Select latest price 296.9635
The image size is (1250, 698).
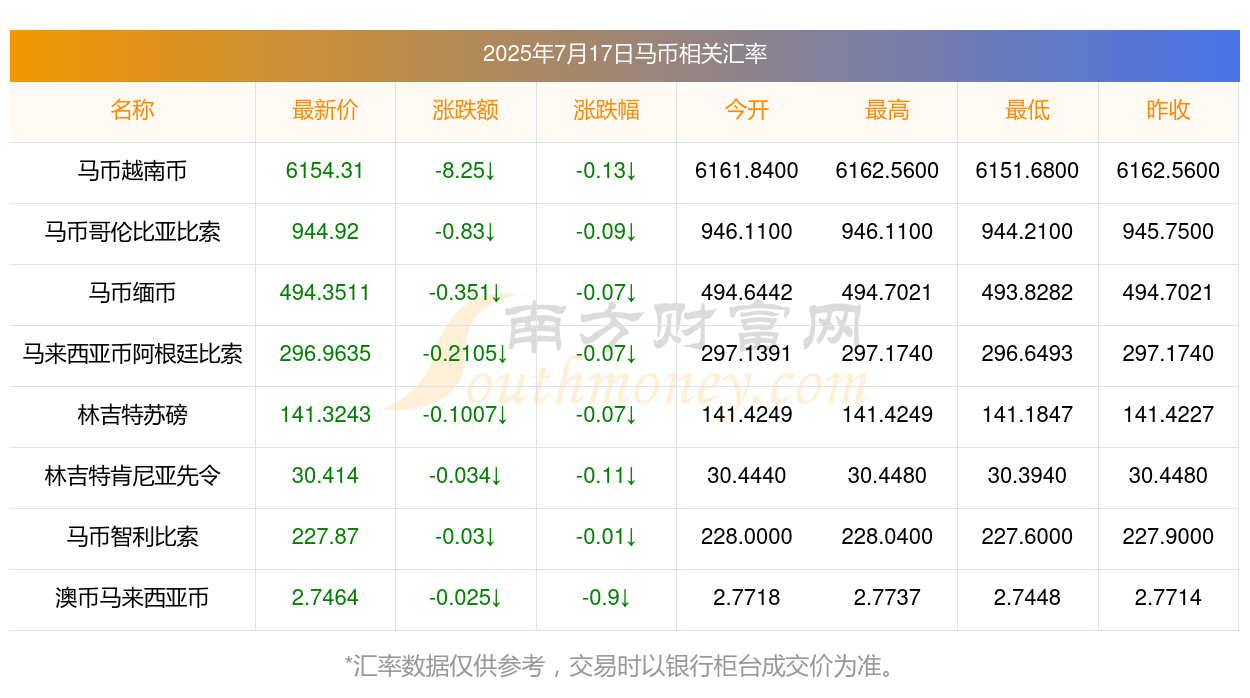(325, 354)
